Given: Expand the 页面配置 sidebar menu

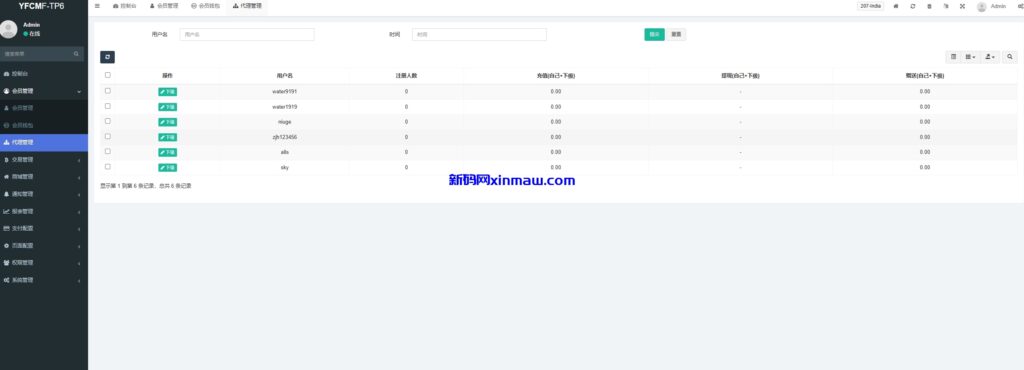Looking at the screenshot, I should [x=44, y=245].
